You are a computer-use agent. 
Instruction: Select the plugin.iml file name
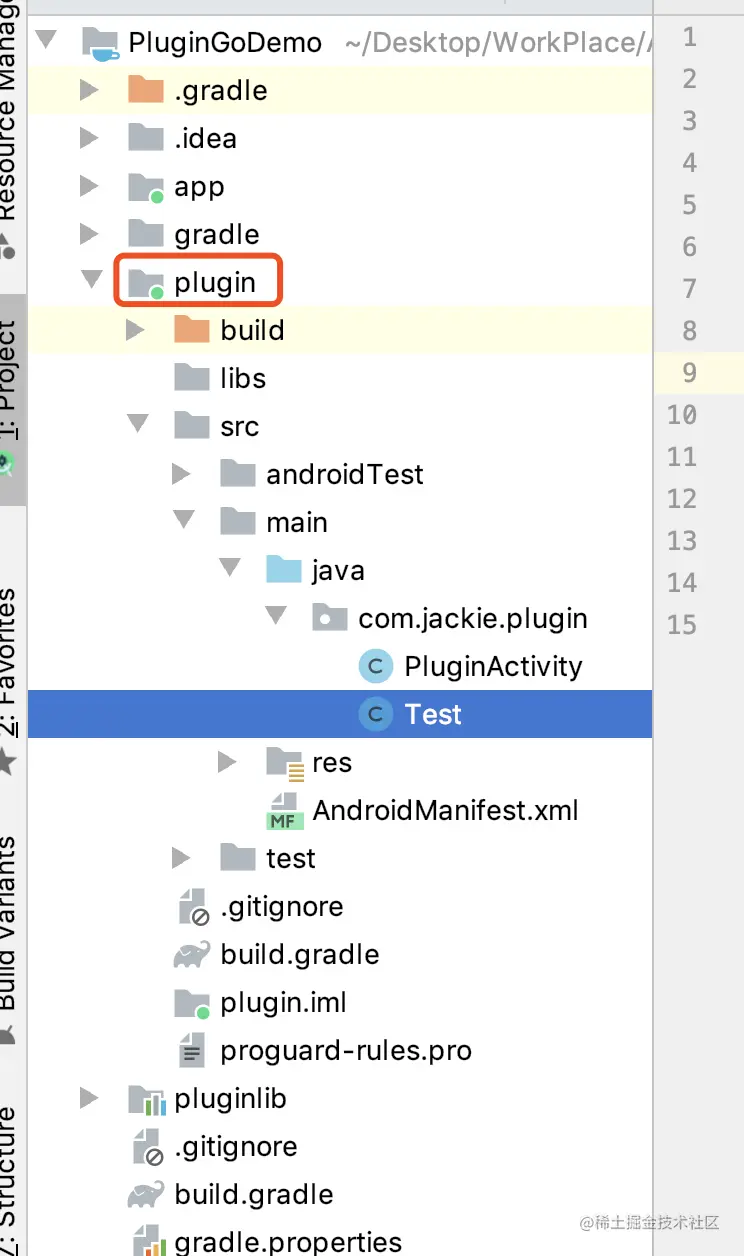tap(284, 1003)
